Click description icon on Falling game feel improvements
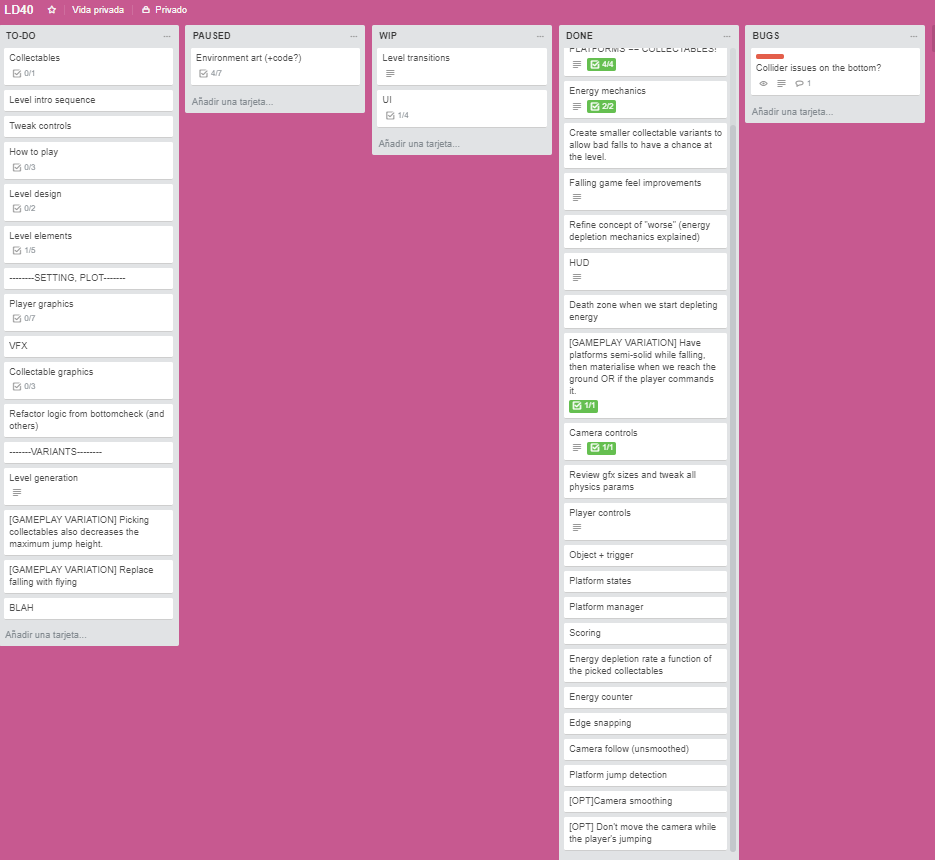The height and width of the screenshot is (860, 935). pyautogui.click(x=577, y=197)
